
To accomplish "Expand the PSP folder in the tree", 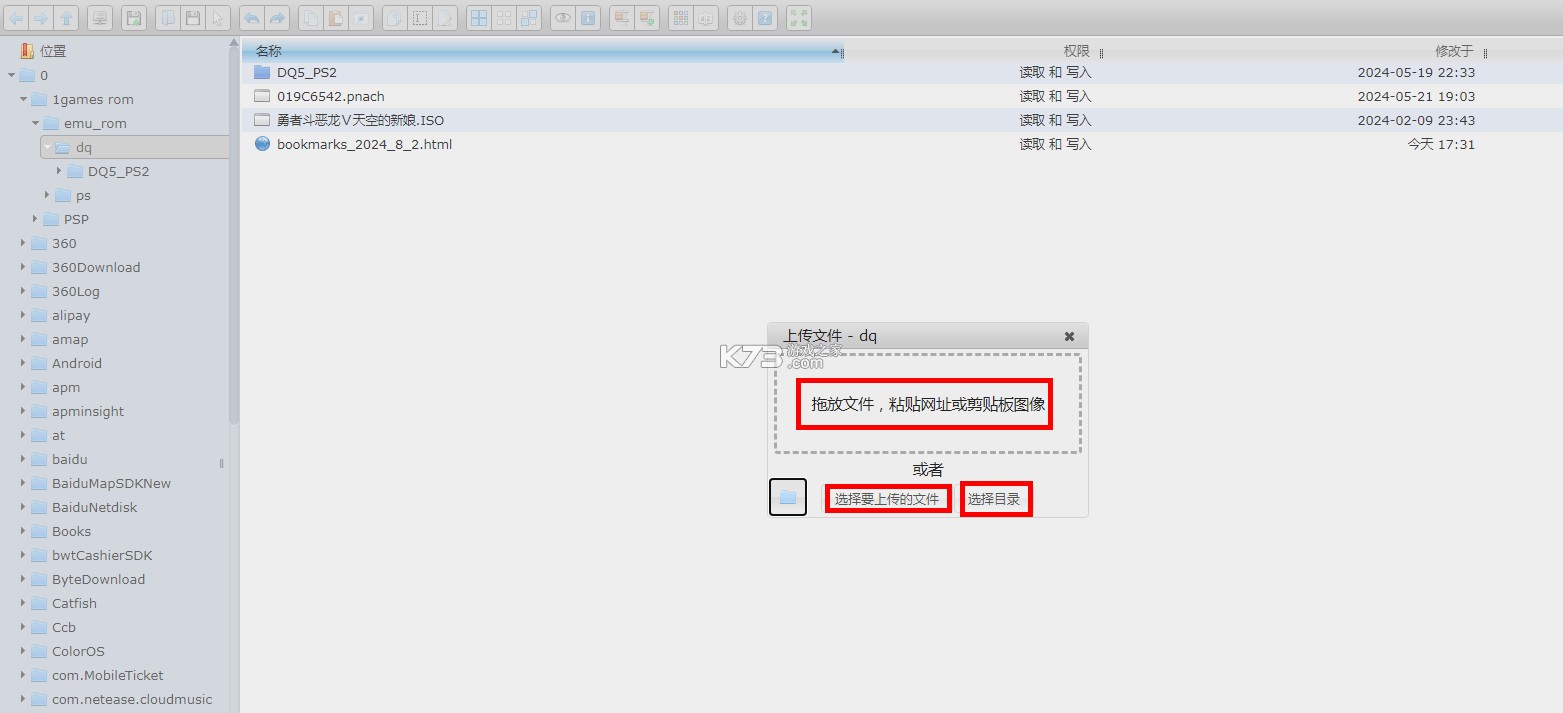I will pos(37,219).
